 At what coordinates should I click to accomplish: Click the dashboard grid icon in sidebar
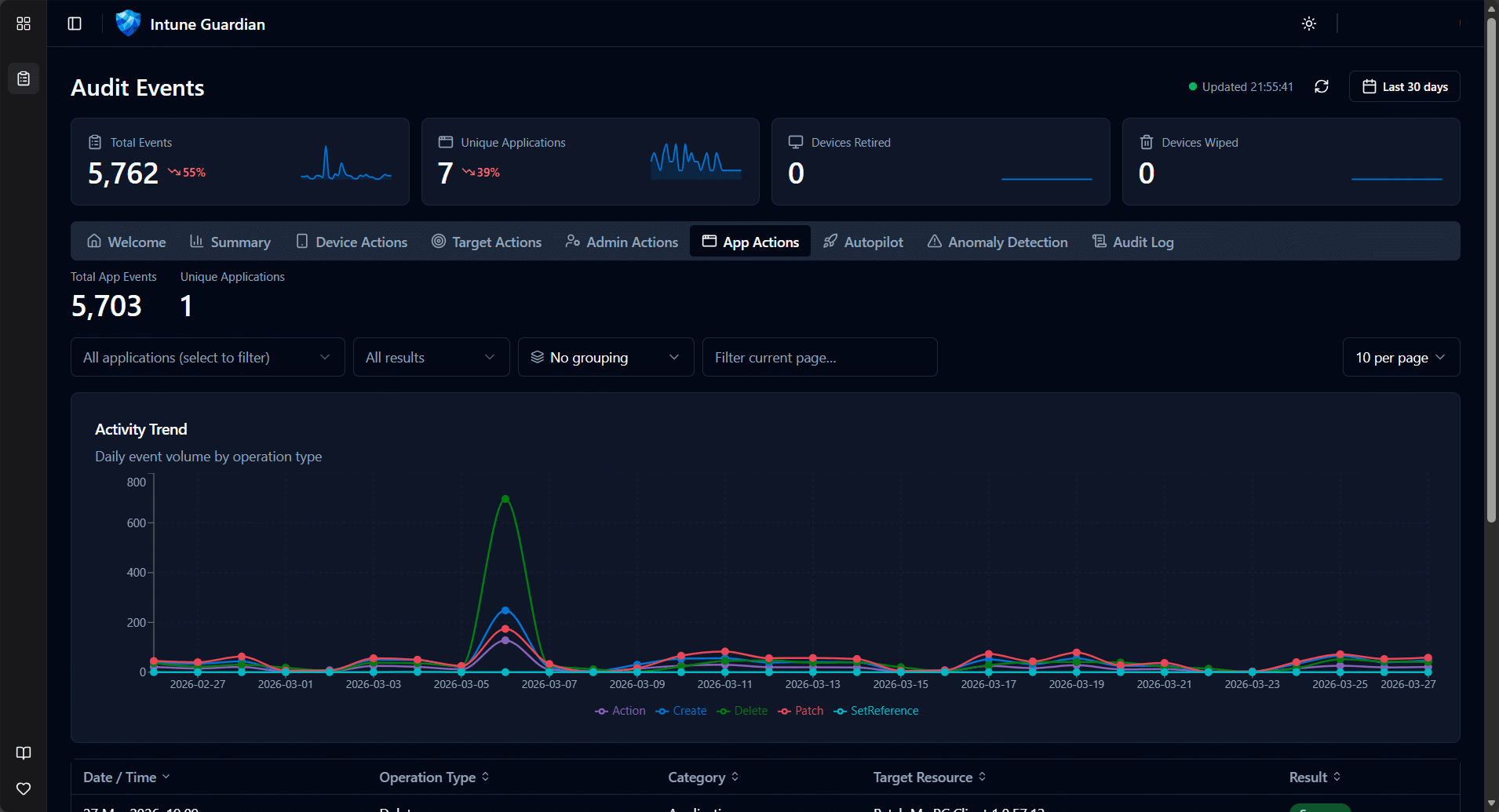pos(24,24)
